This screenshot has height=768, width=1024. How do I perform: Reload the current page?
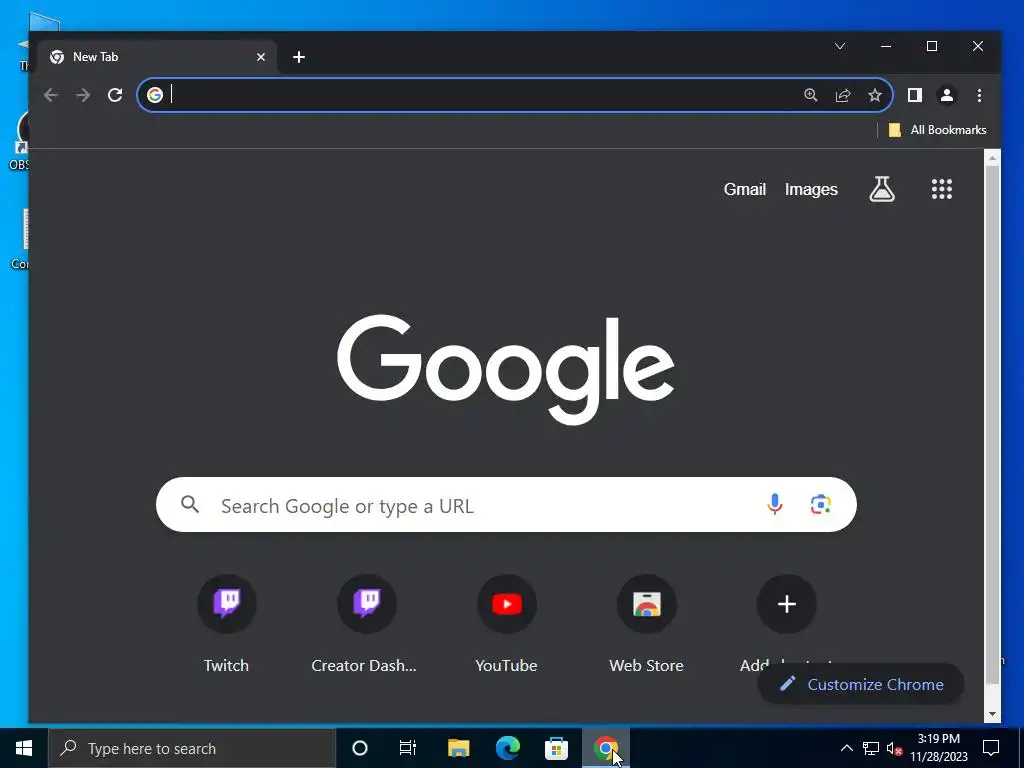[x=115, y=95]
